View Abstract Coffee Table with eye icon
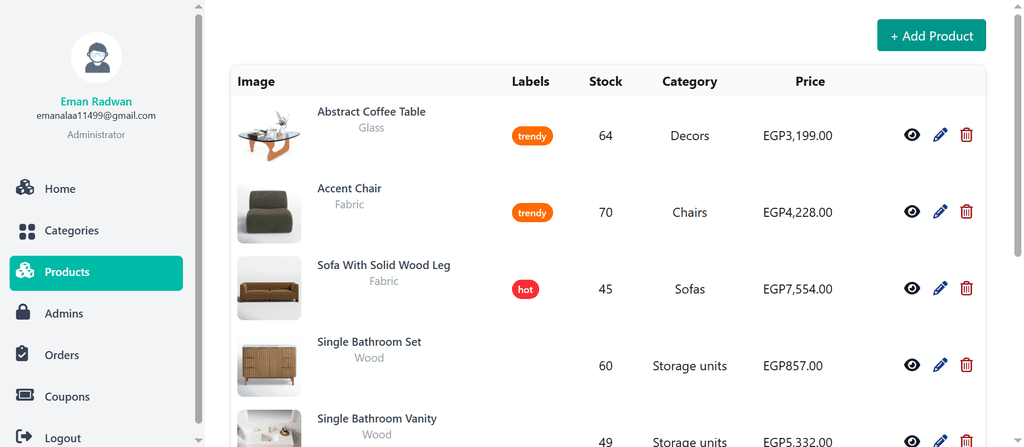Screen dimensions: 1024x447 point(912,135)
